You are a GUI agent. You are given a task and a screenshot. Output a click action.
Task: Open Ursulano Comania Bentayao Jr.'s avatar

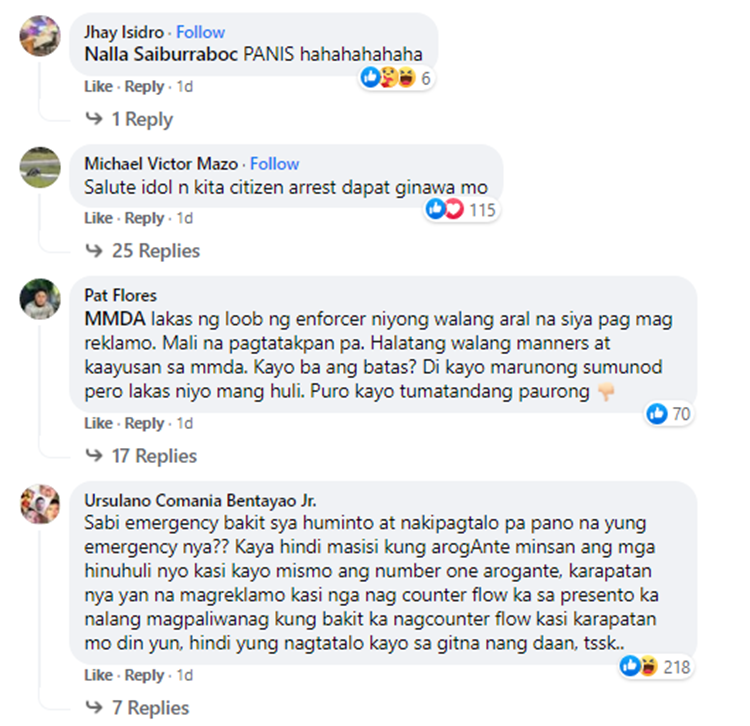point(40,504)
